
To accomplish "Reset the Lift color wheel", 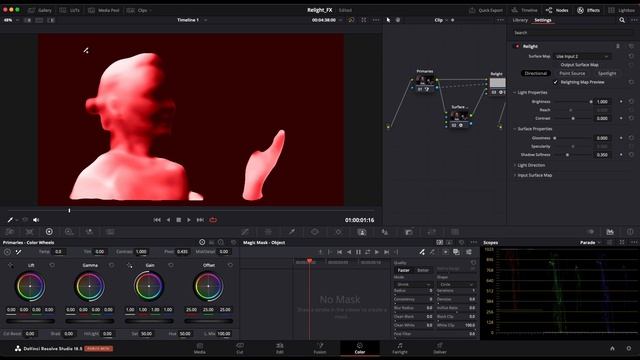I will coord(52,265).
